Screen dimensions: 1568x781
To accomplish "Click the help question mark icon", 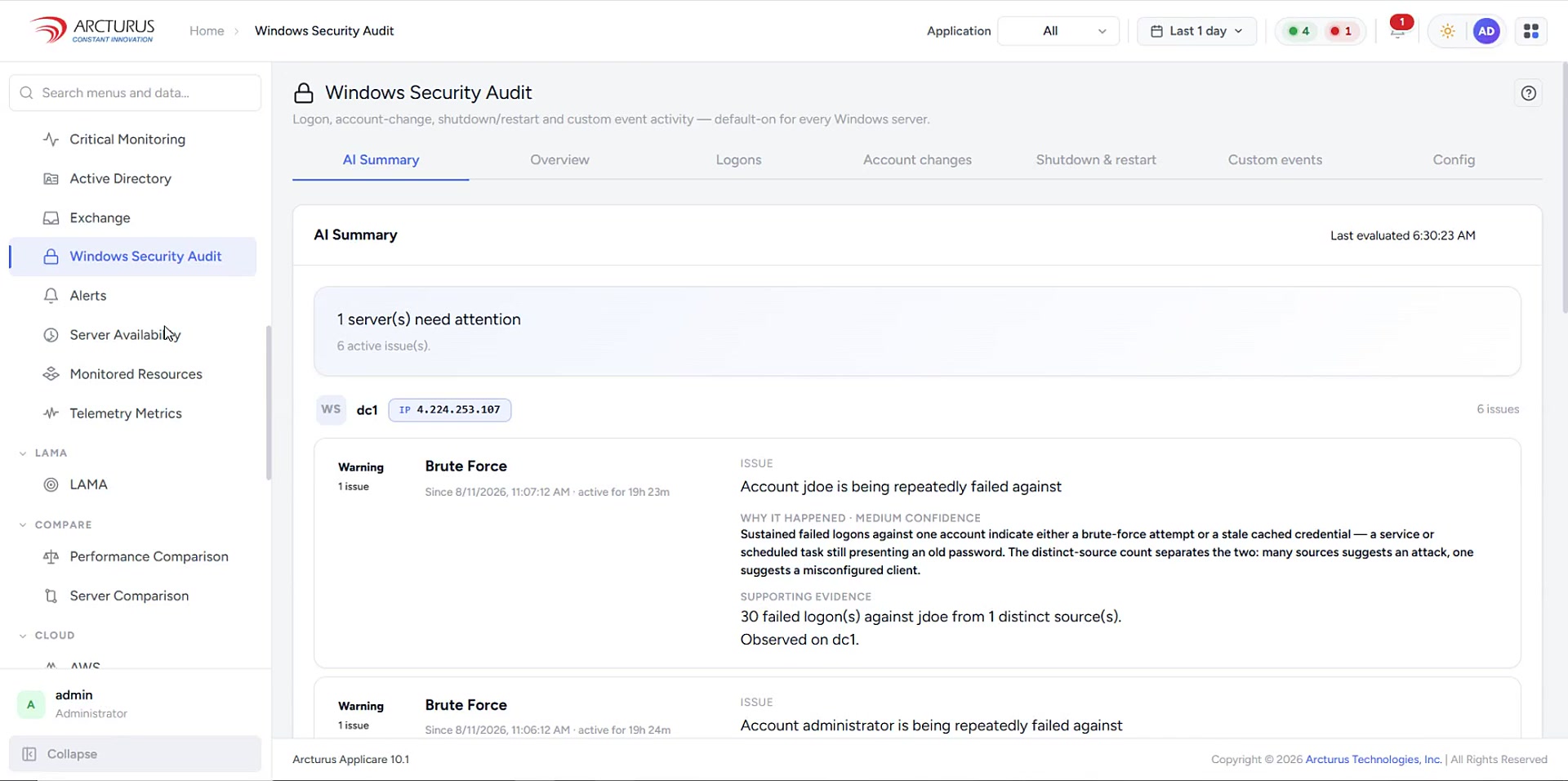I will [1529, 93].
